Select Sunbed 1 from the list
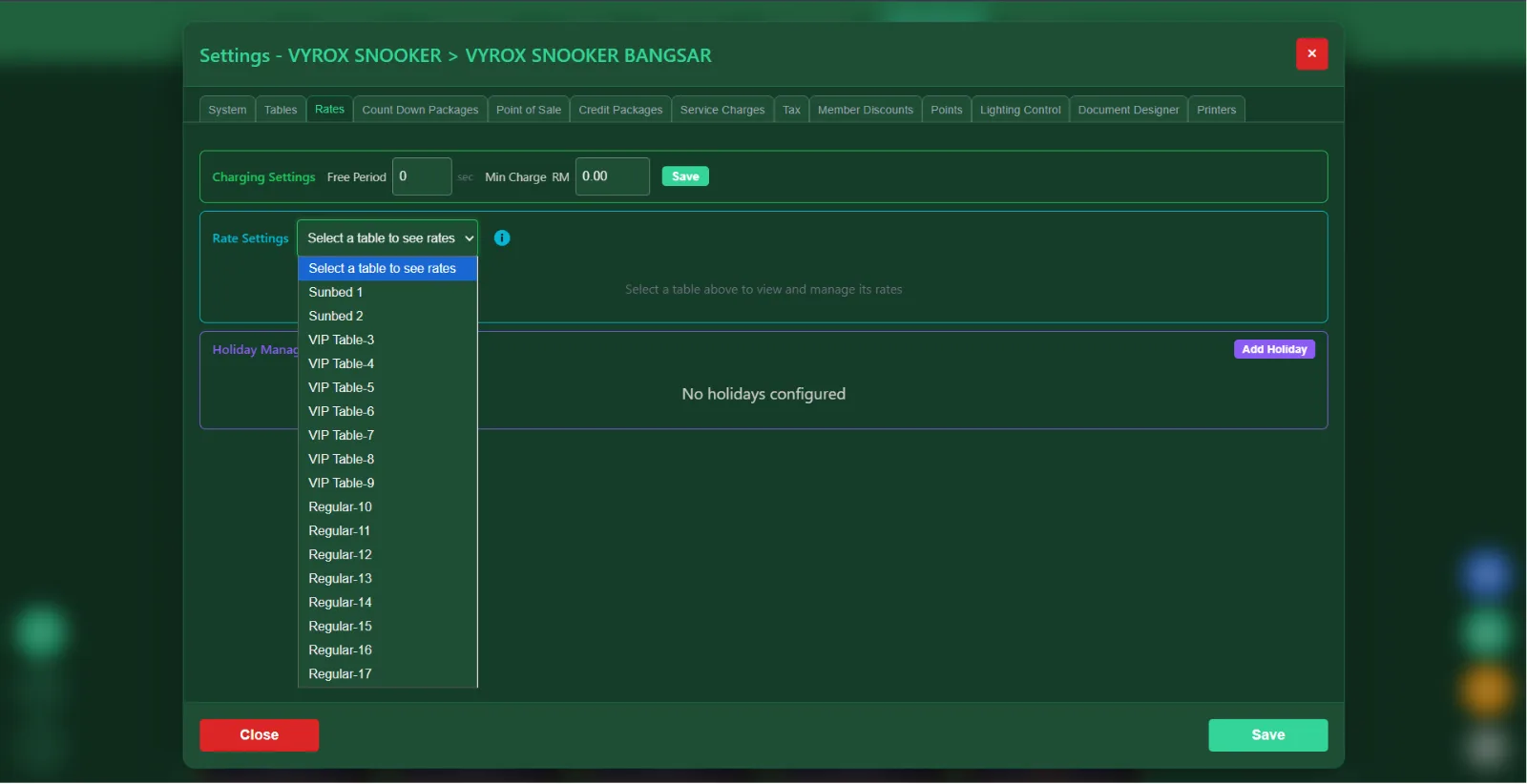The width and height of the screenshot is (1527, 784). (387, 293)
